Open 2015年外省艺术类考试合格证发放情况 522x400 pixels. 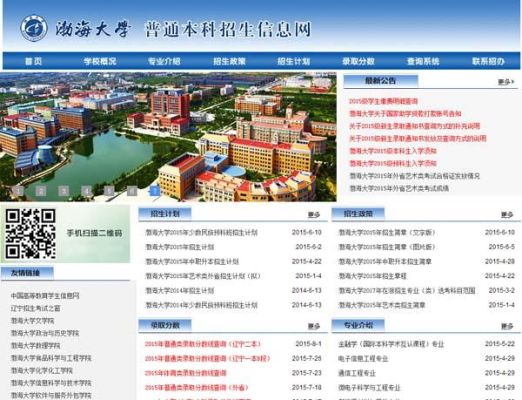click(414, 176)
